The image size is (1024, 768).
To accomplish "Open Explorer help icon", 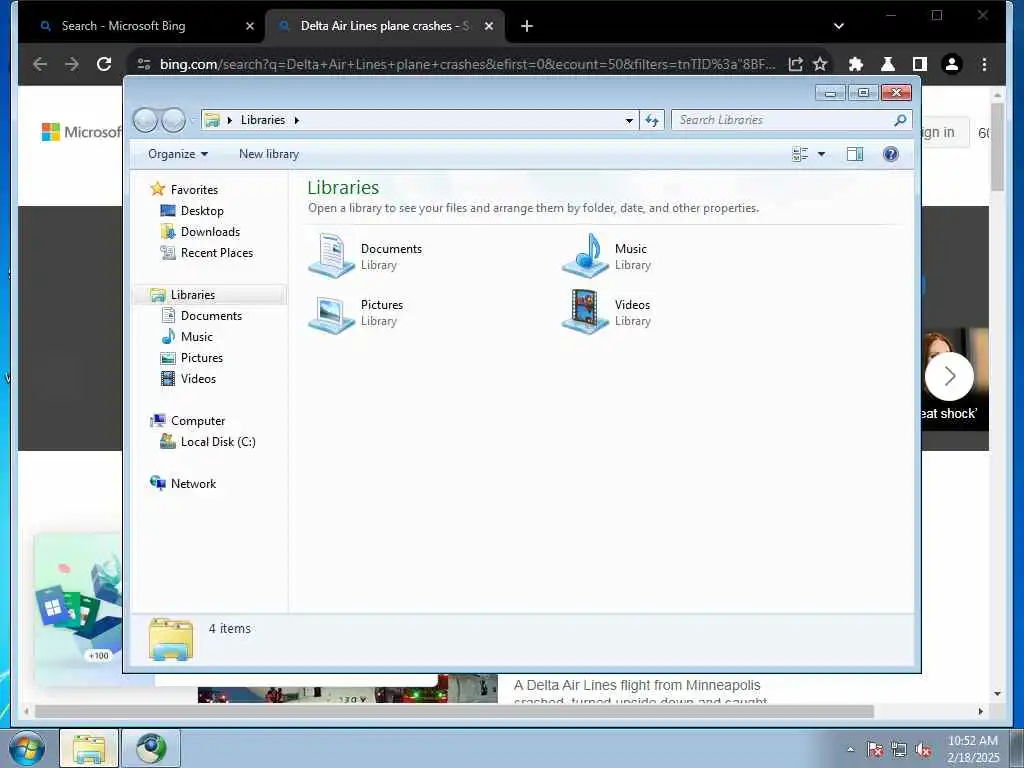I will coord(891,154).
